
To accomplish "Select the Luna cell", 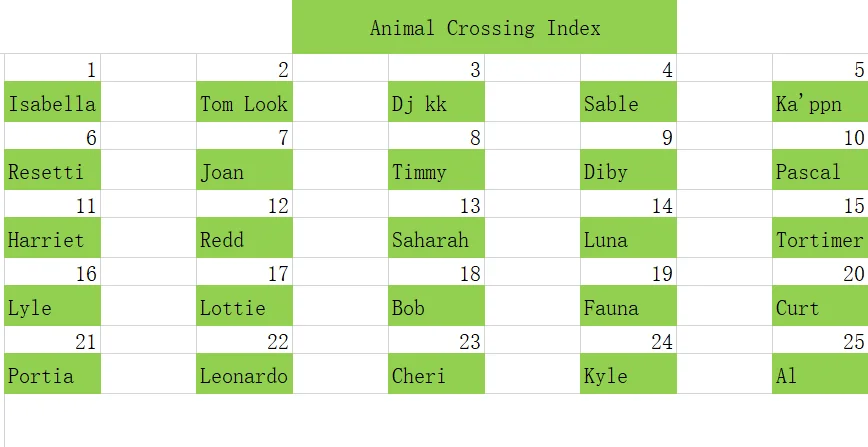I will pyautogui.click(x=628, y=238).
